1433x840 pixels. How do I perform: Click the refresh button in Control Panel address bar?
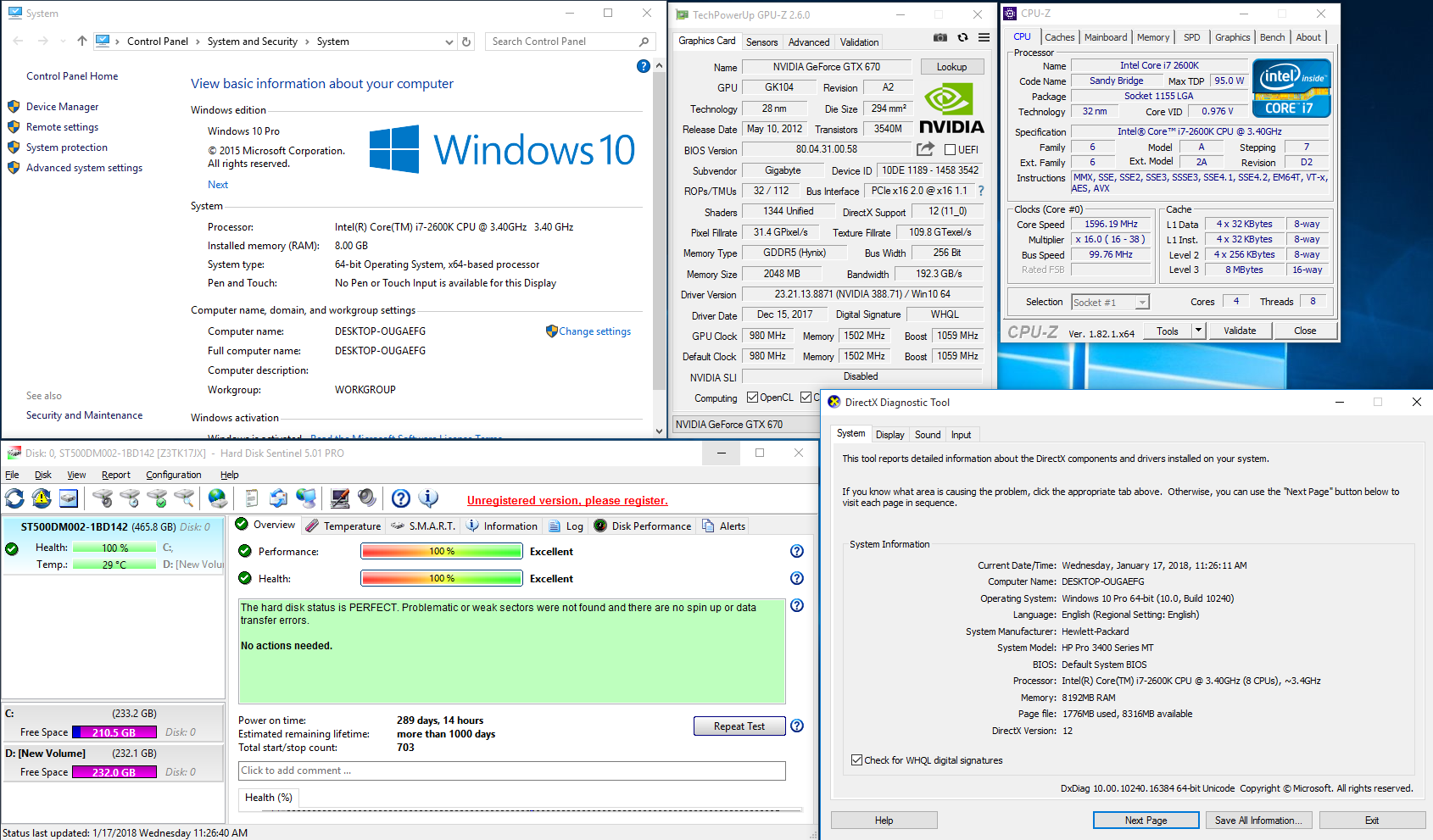[x=466, y=42]
